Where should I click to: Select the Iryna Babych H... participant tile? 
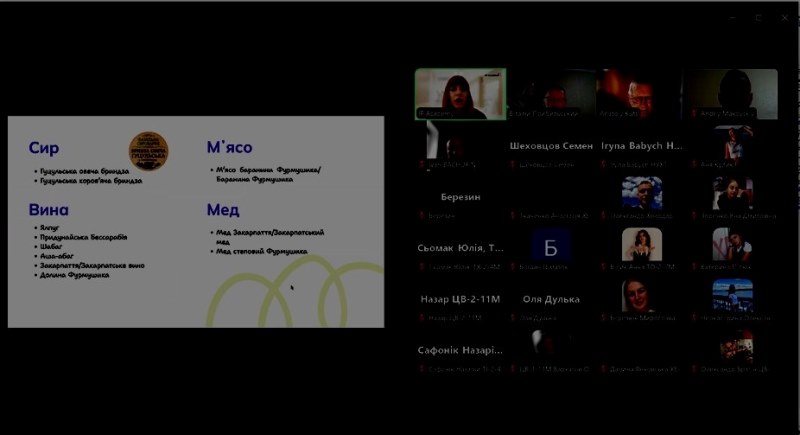point(641,146)
